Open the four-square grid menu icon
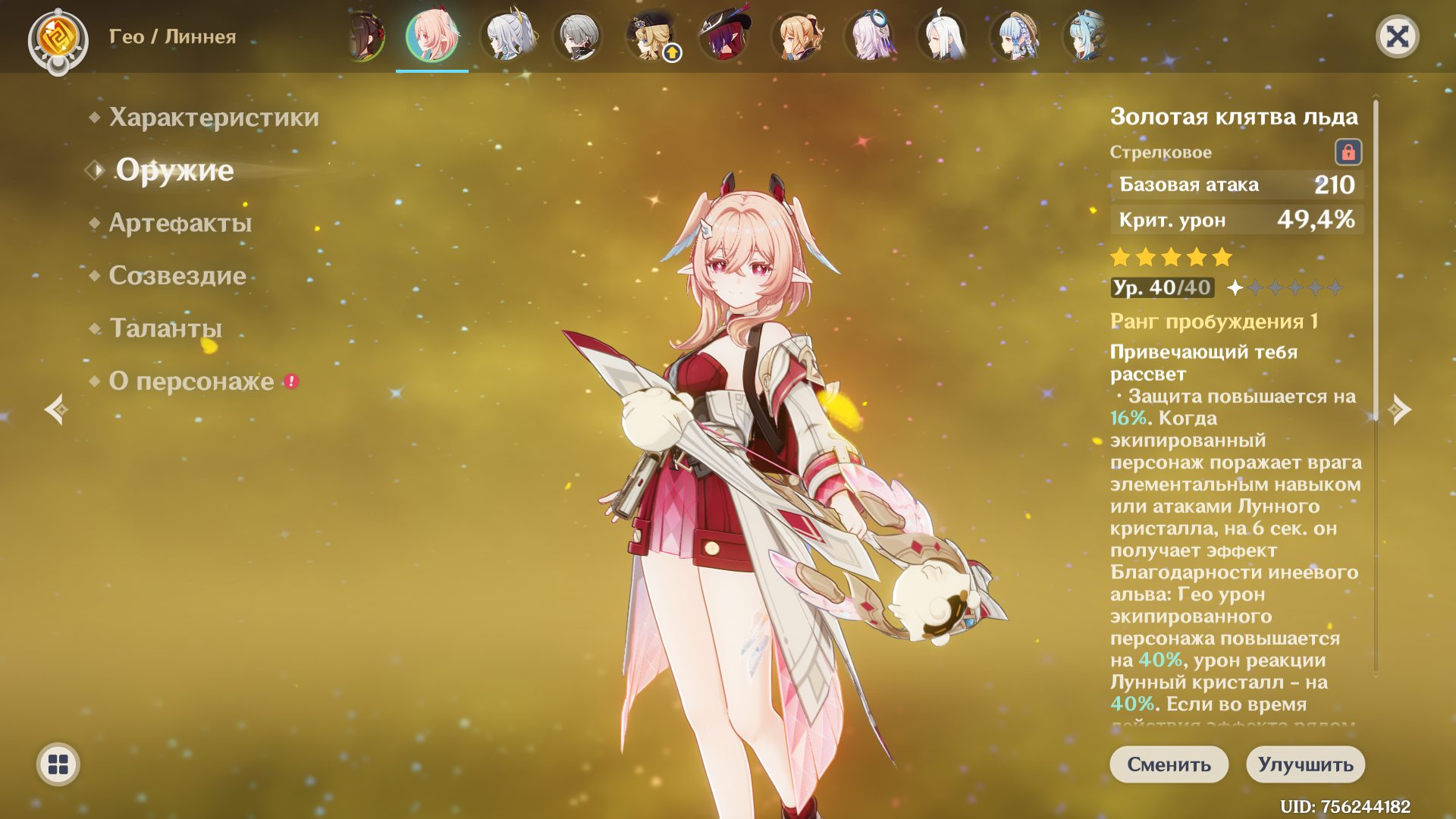Image resolution: width=1456 pixels, height=819 pixels. (x=58, y=764)
